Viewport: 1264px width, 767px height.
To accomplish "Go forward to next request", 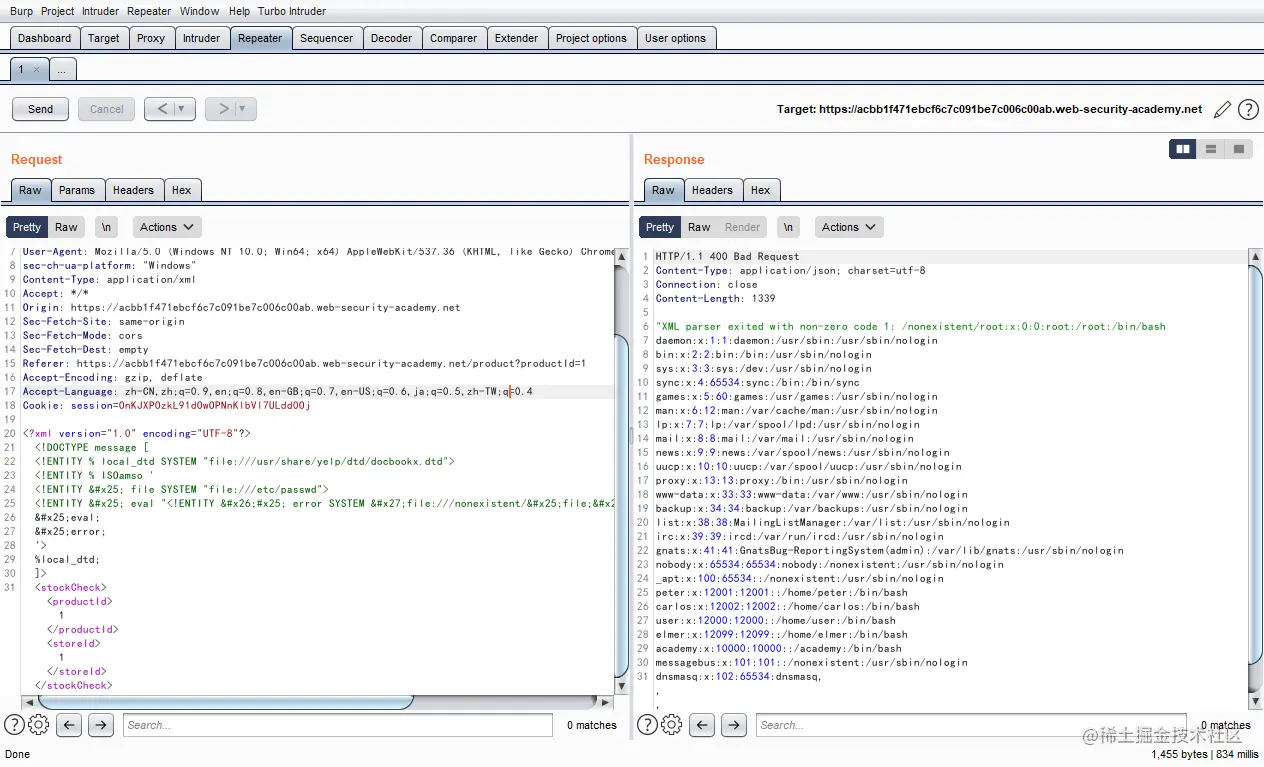I will 222,109.
